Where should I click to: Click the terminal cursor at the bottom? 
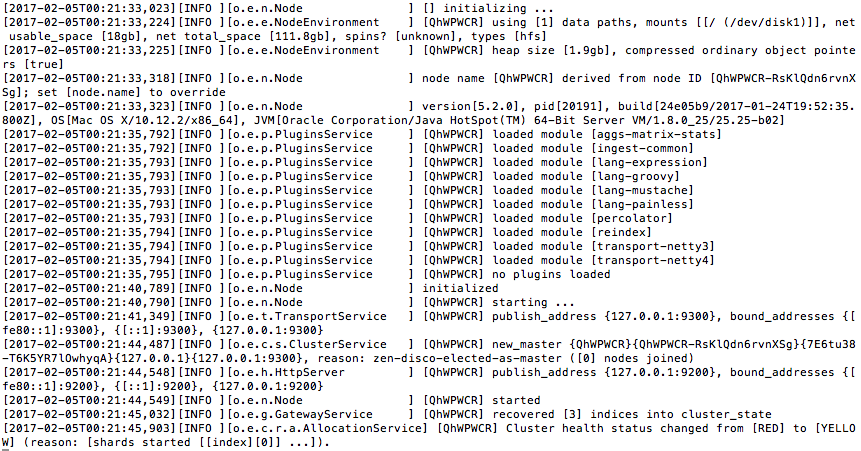(x=6, y=450)
